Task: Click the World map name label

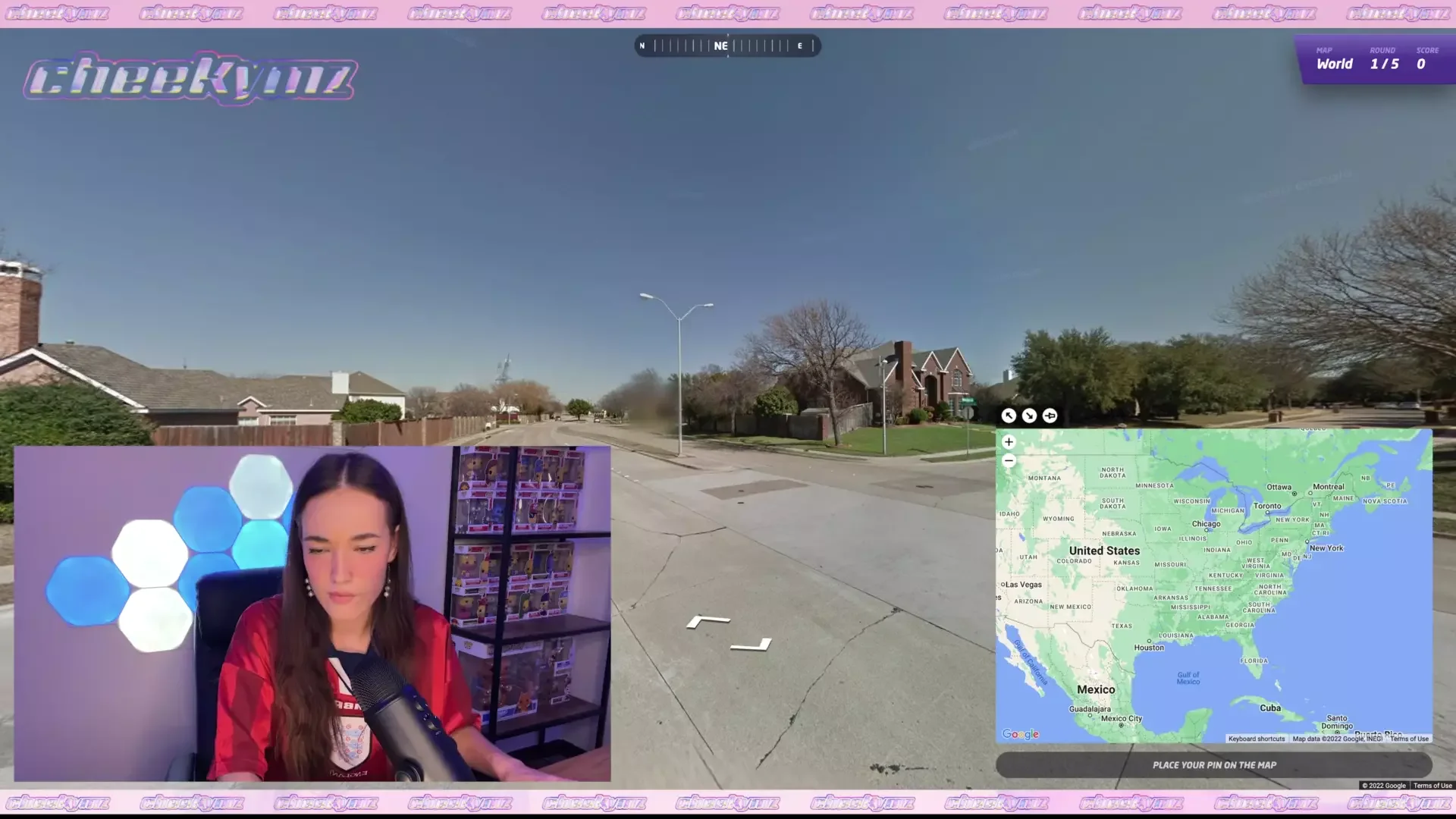Action: click(x=1334, y=64)
